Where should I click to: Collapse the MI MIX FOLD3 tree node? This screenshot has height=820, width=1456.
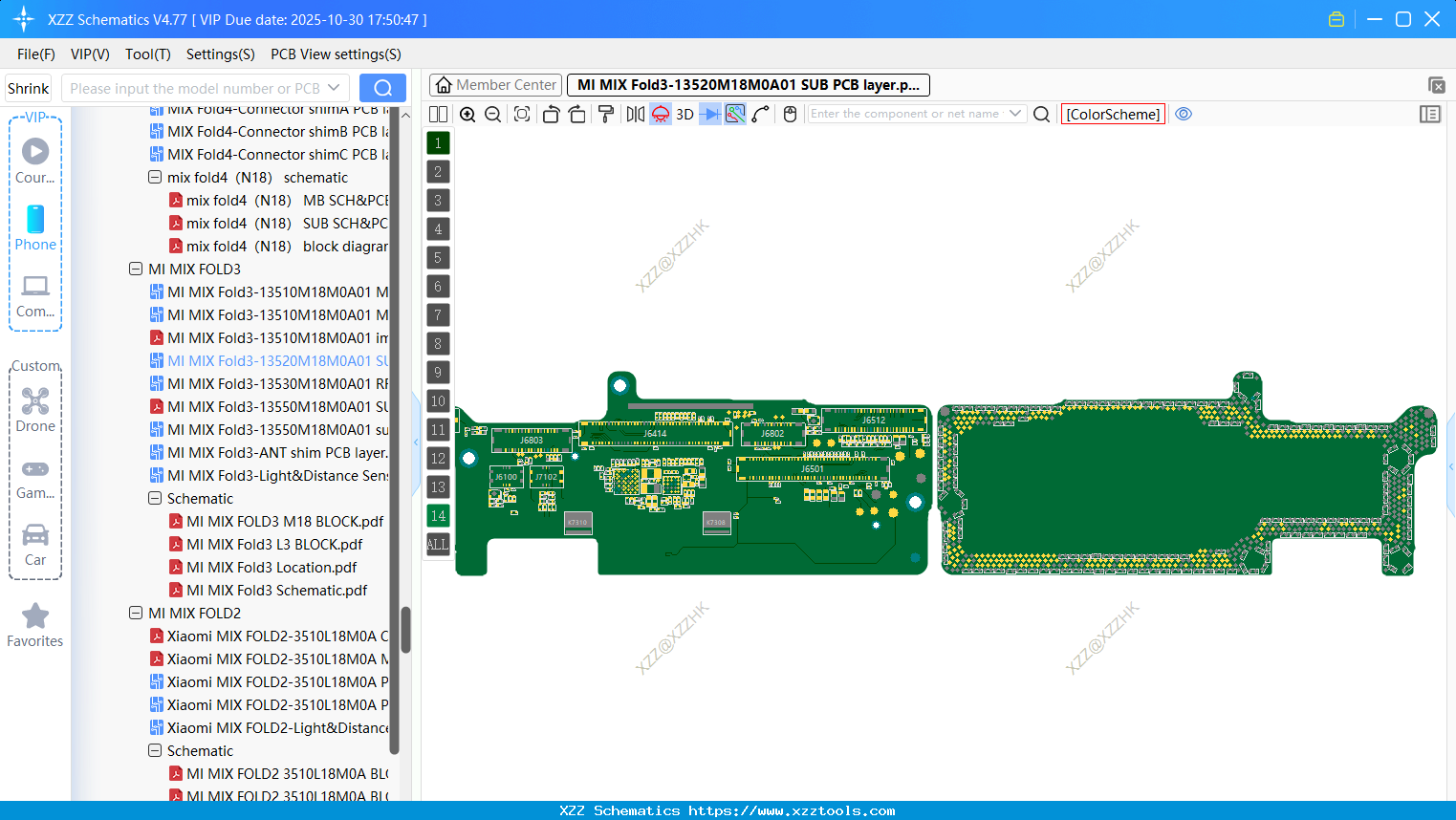pyautogui.click(x=136, y=269)
